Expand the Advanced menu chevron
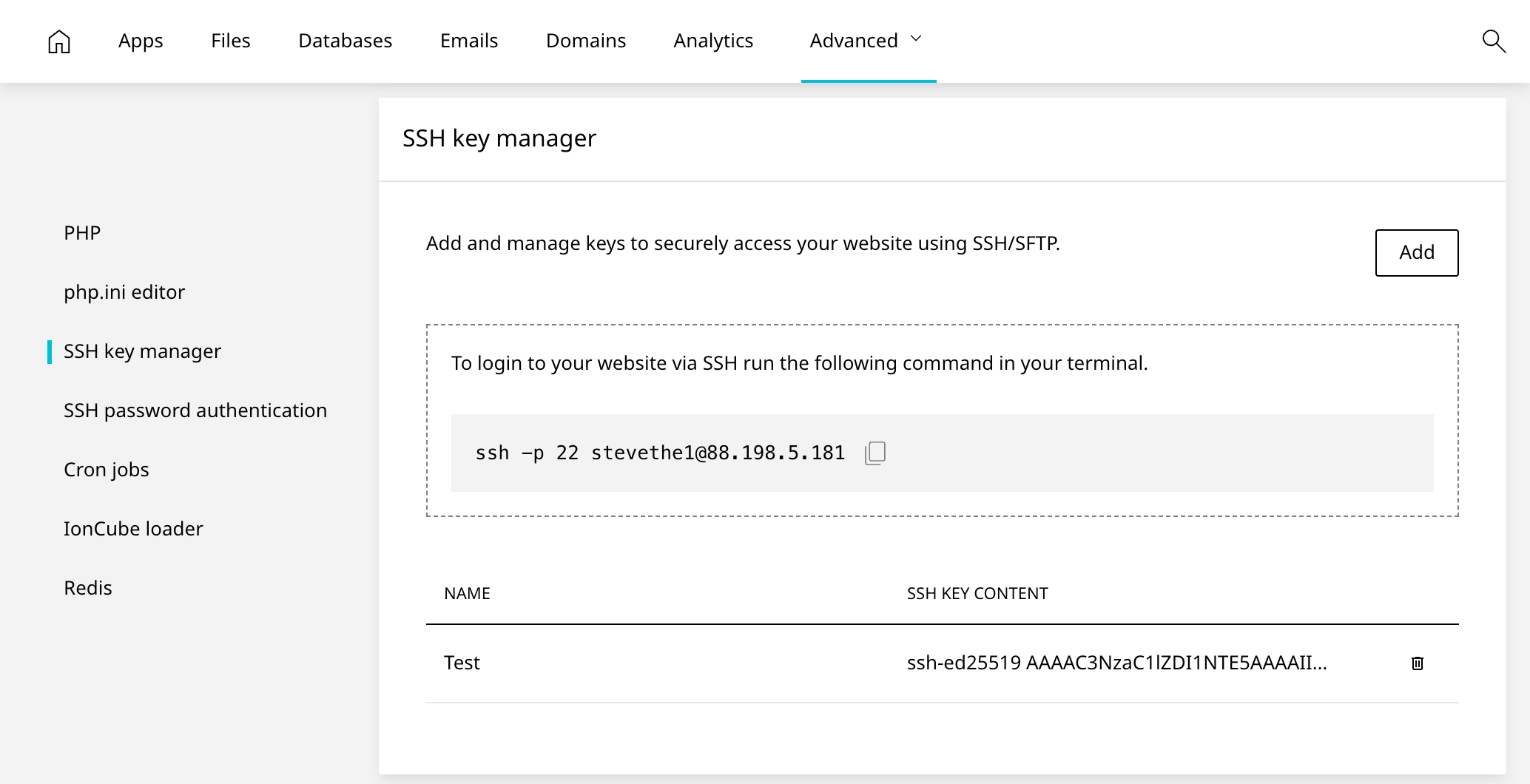1530x784 pixels. click(916, 39)
